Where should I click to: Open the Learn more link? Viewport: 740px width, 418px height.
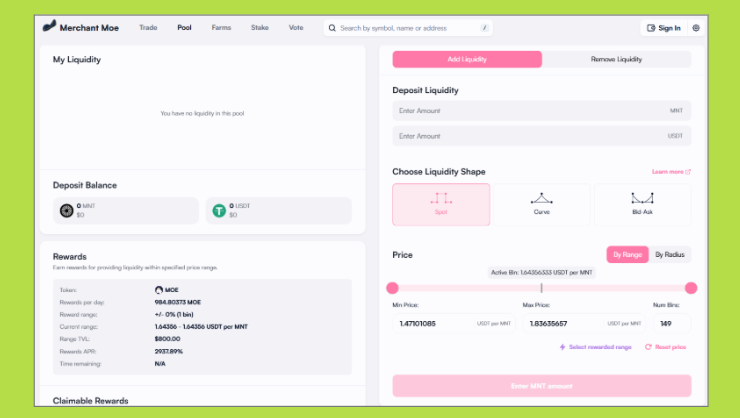tap(670, 171)
